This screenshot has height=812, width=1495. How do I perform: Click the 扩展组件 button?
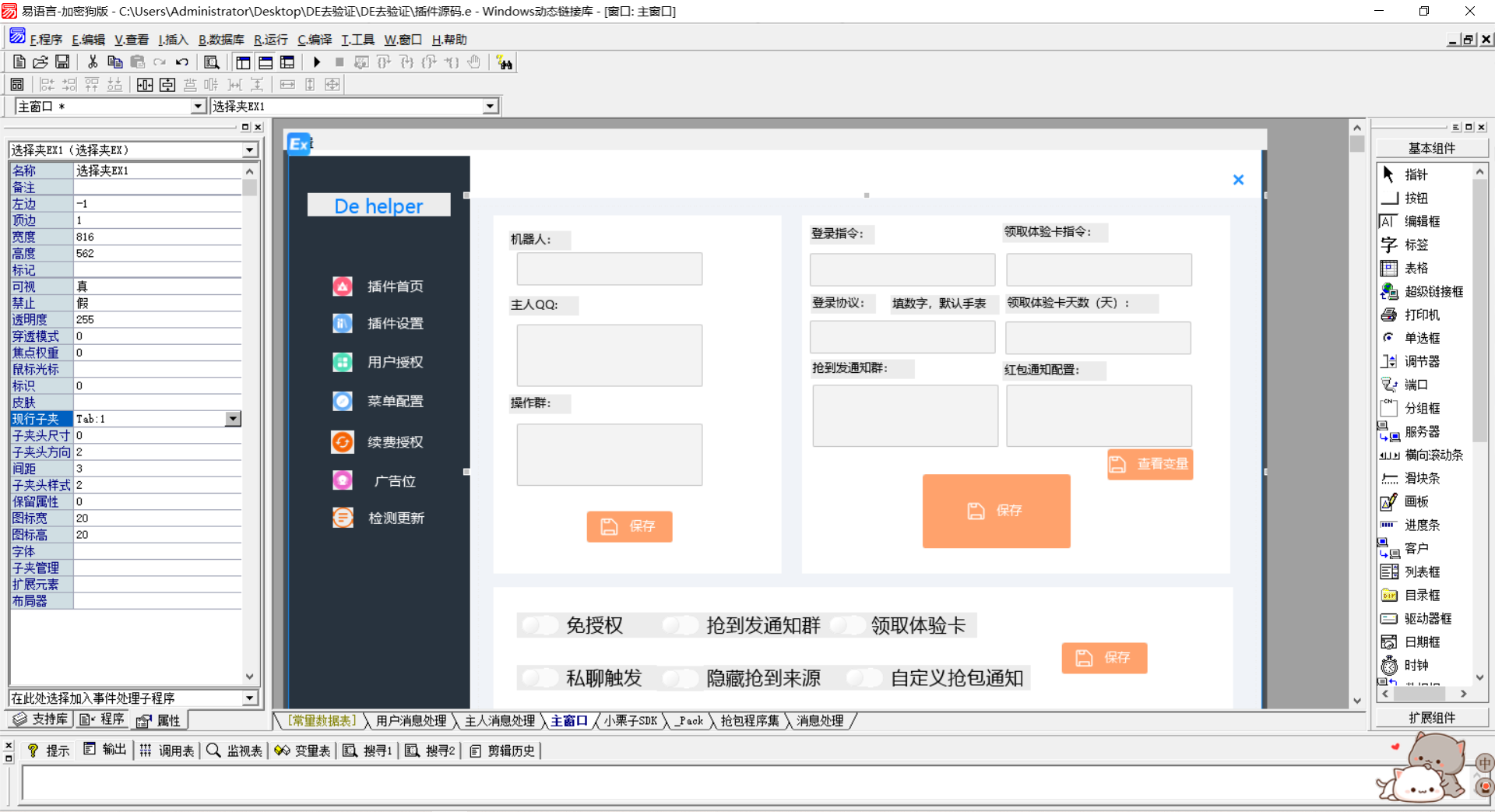[1431, 717]
